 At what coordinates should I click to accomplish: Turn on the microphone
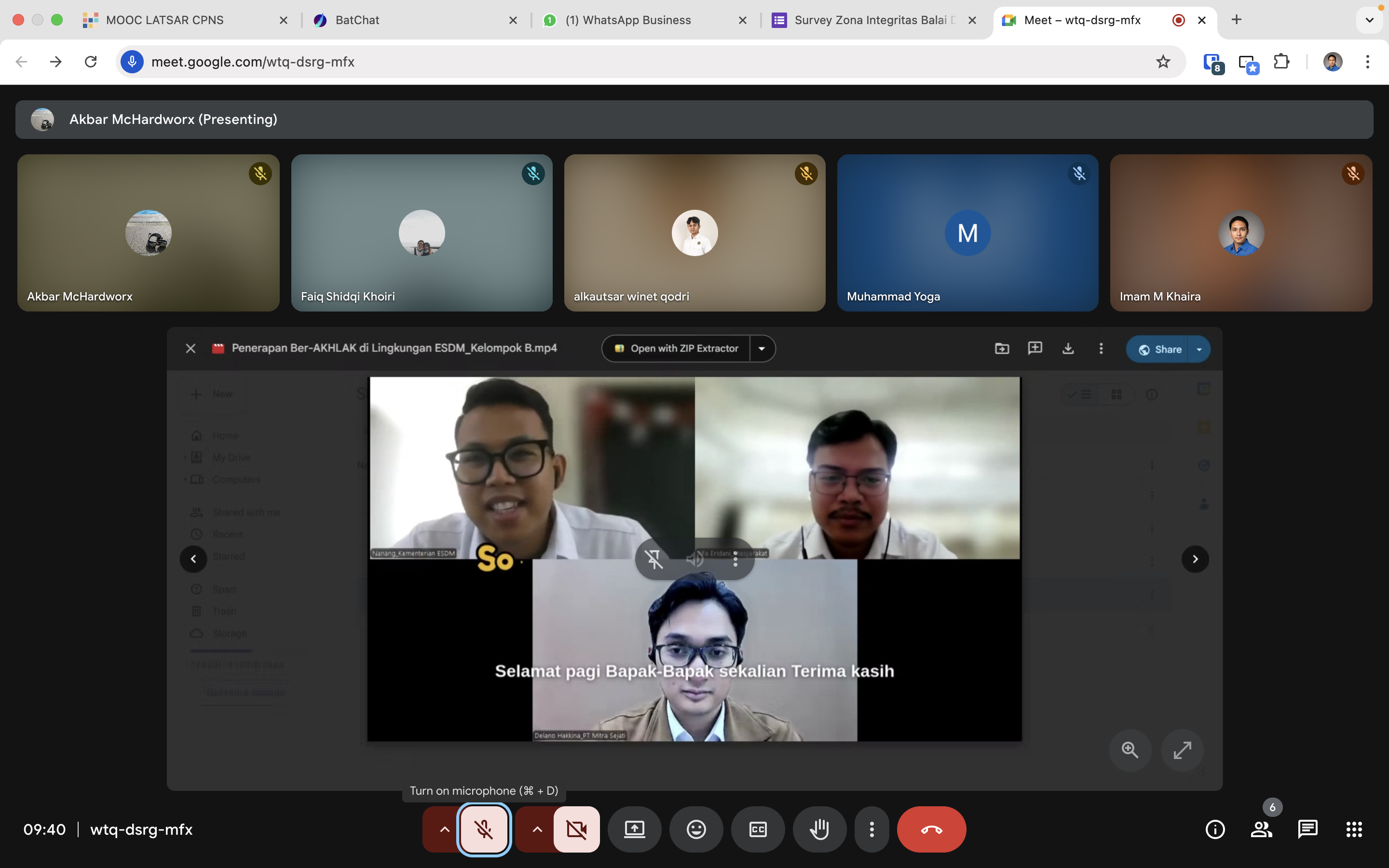click(x=484, y=829)
